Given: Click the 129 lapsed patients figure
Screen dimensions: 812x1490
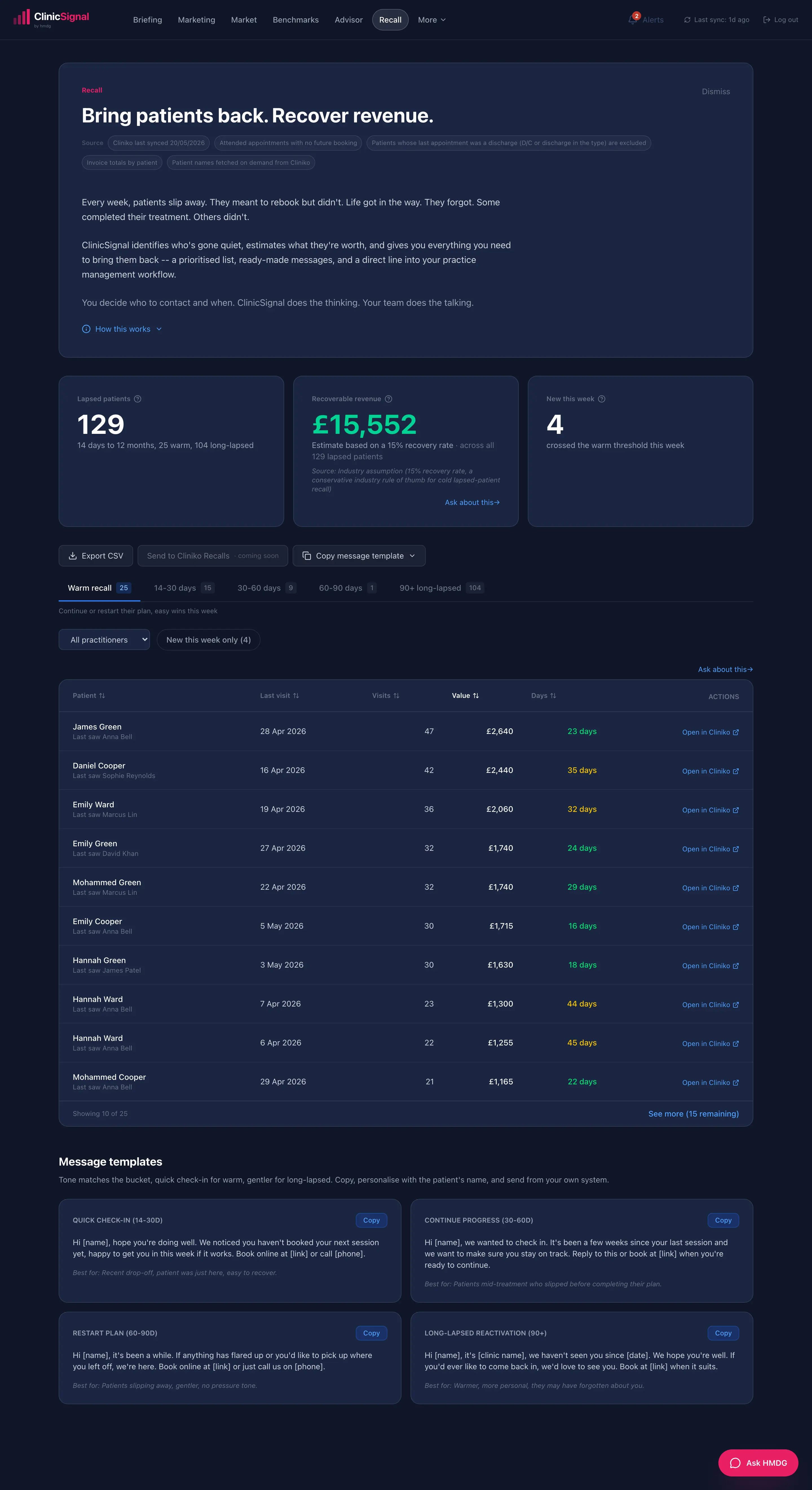Looking at the screenshot, I should pyautogui.click(x=101, y=424).
